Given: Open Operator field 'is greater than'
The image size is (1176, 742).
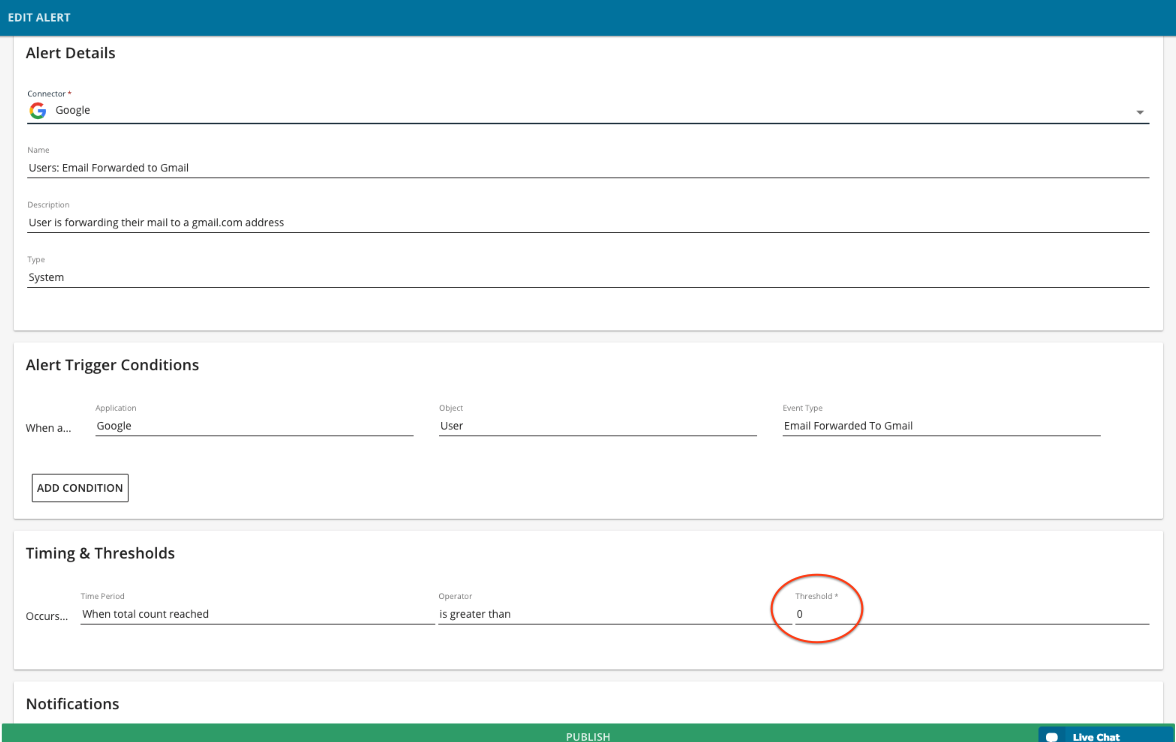Looking at the screenshot, I should pos(615,614).
